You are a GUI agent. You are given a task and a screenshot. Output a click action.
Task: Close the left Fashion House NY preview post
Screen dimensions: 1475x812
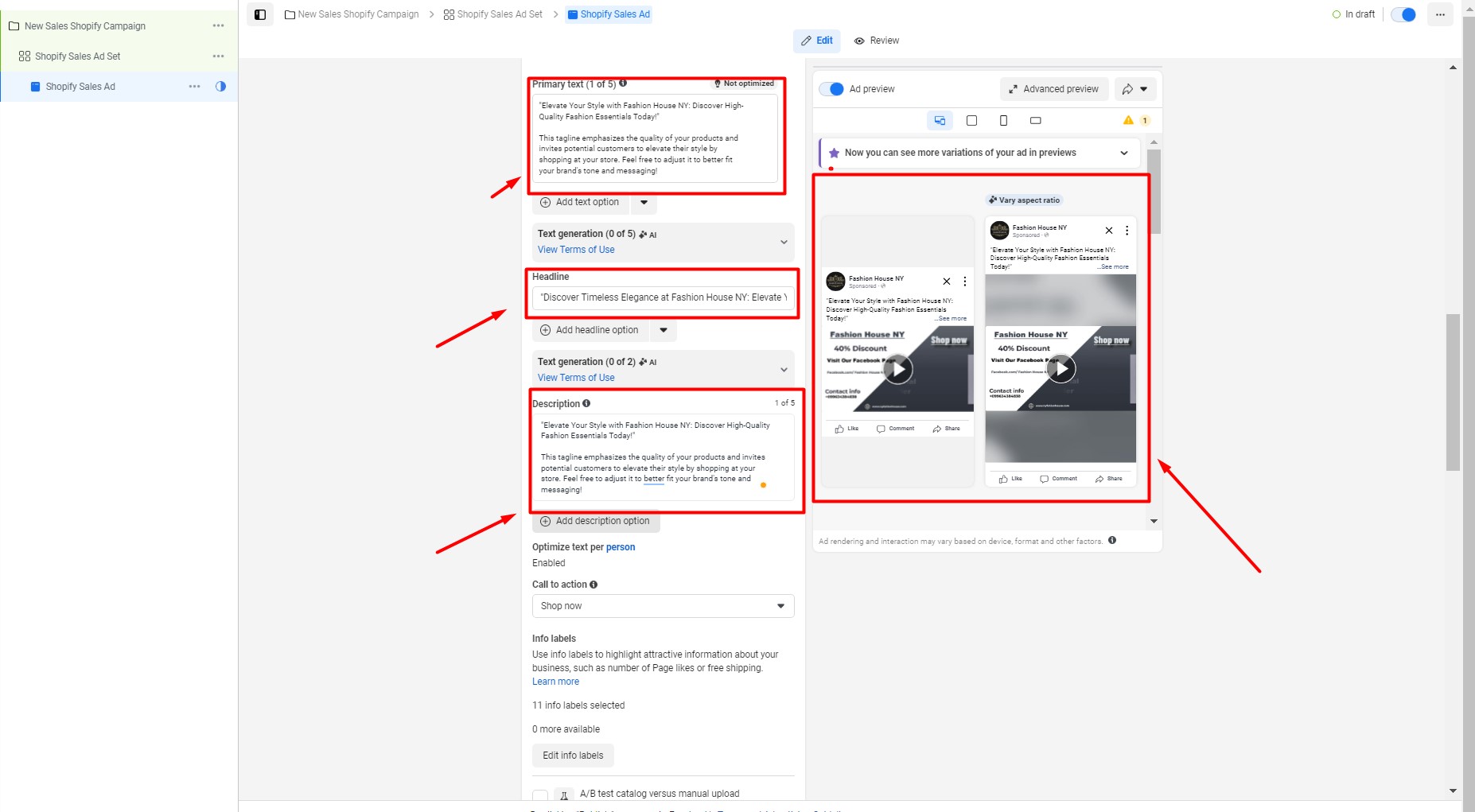click(x=947, y=282)
